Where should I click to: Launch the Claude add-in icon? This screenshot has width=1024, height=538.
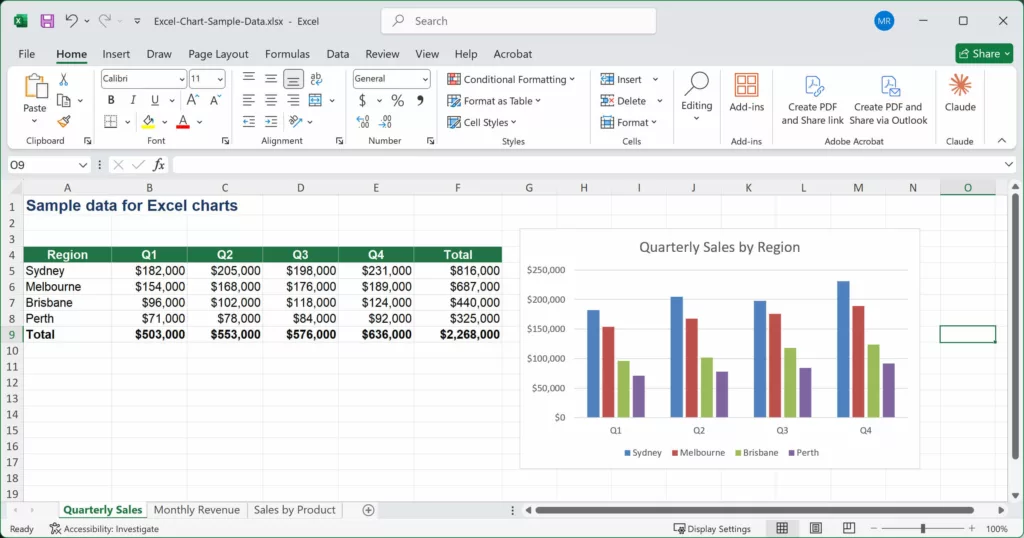click(960, 86)
